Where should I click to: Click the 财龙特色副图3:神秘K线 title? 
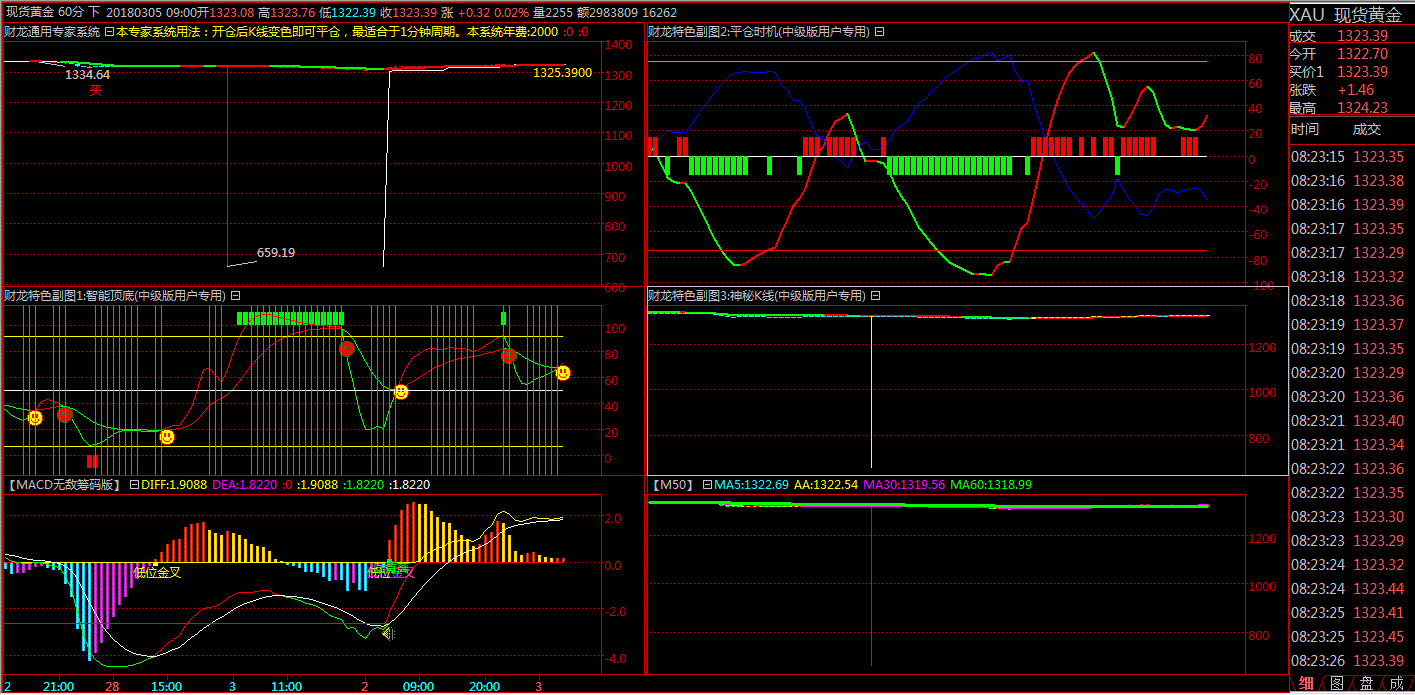point(759,296)
